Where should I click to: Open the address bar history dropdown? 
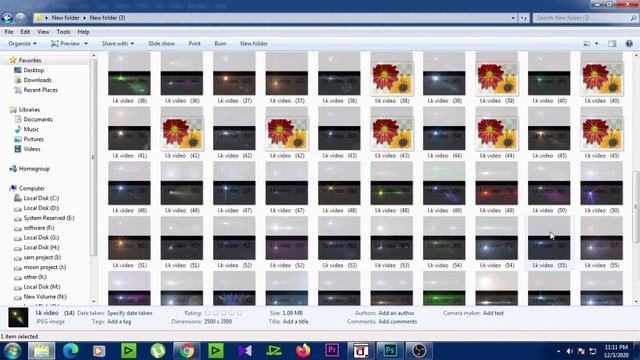tap(513, 18)
